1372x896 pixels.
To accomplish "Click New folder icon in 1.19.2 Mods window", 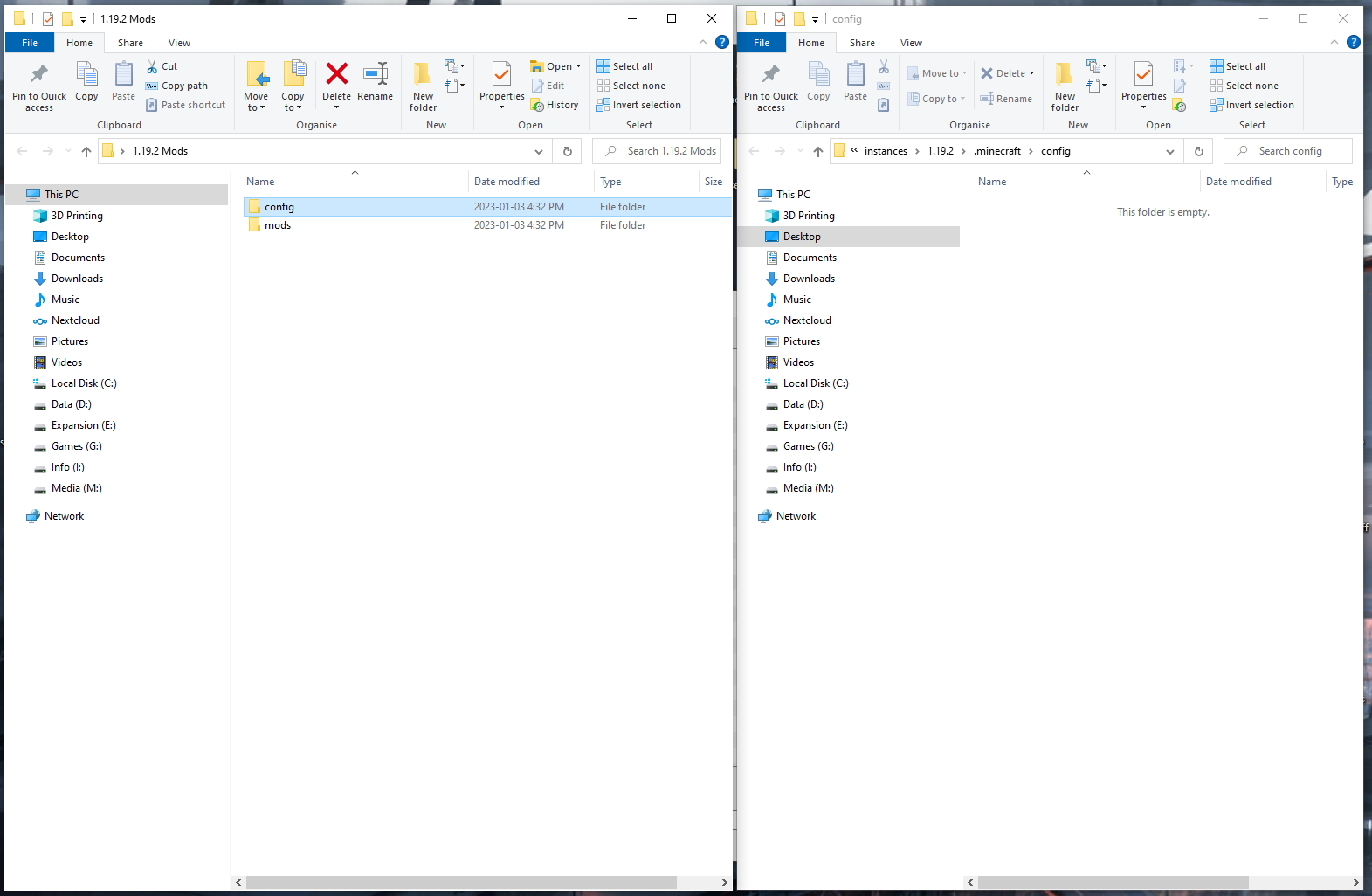I will pyautogui.click(x=423, y=75).
